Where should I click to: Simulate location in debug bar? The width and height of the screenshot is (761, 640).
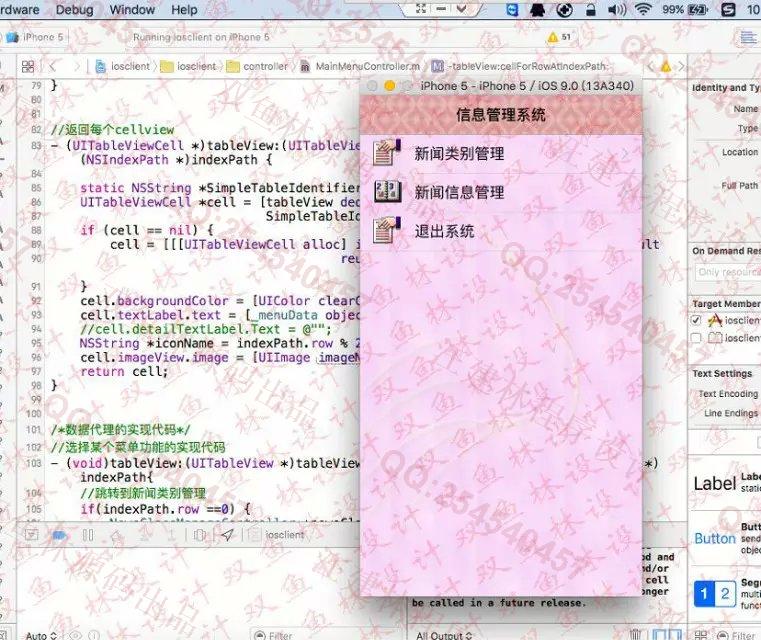point(227,535)
